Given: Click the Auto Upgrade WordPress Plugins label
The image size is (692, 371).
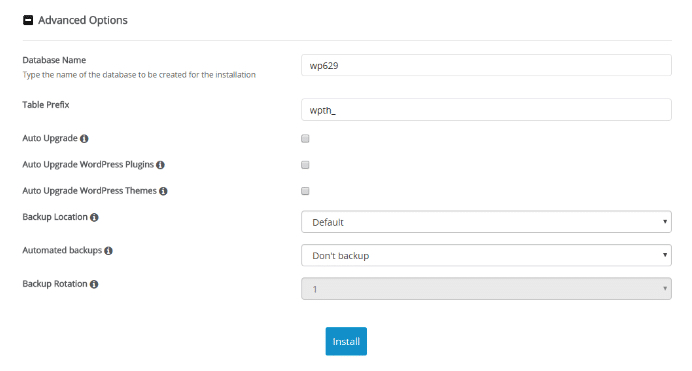Looking at the screenshot, I should (x=88, y=165).
